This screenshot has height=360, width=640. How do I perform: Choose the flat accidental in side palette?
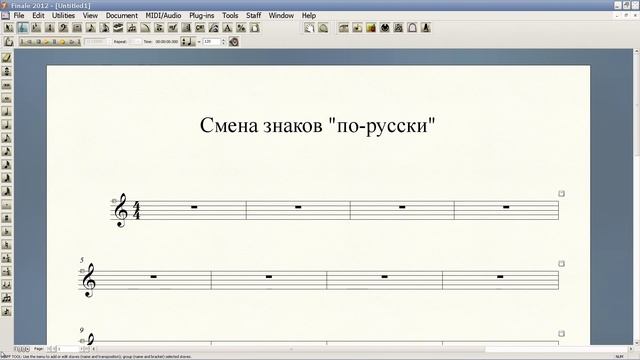(7, 231)
